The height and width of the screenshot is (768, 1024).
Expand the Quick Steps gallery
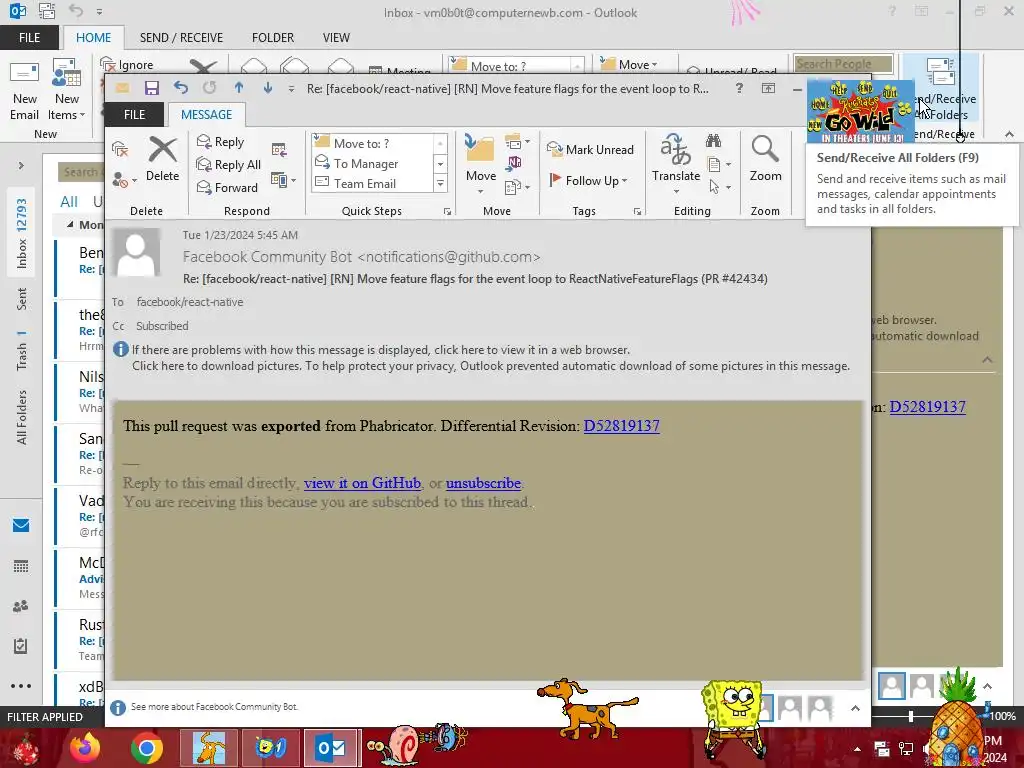[441, 184]
